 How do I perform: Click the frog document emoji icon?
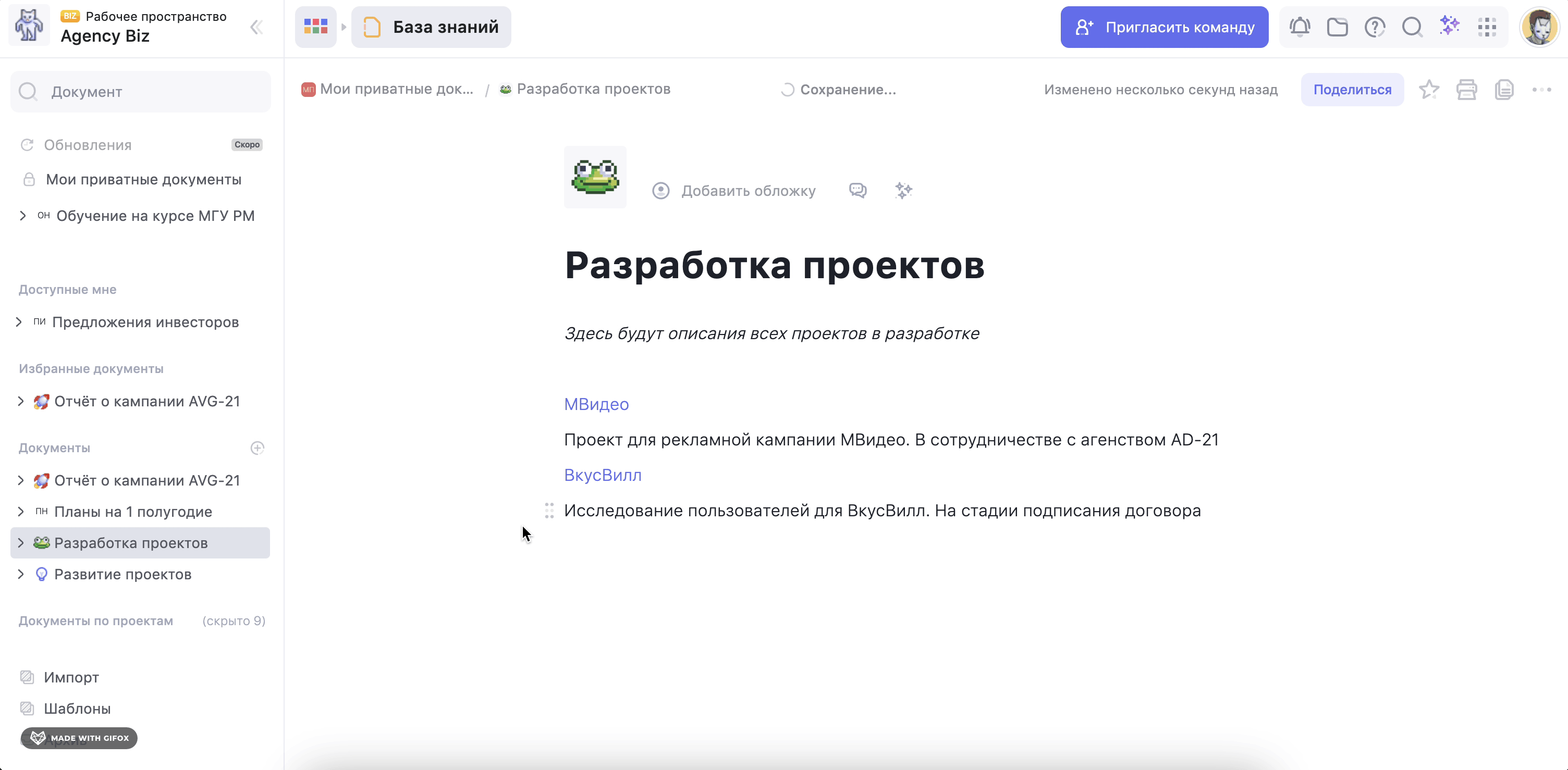click(x=595, y=177)
